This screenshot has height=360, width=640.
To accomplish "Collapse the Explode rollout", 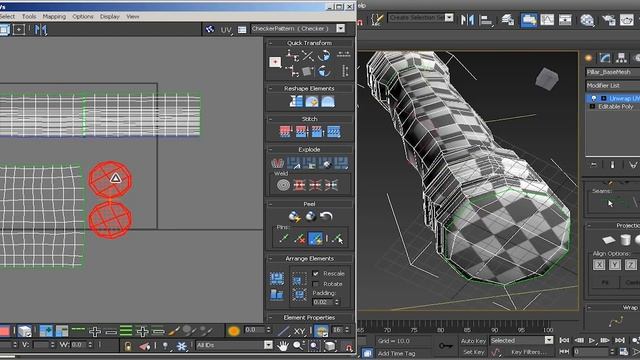I will [x=270, y=149].
